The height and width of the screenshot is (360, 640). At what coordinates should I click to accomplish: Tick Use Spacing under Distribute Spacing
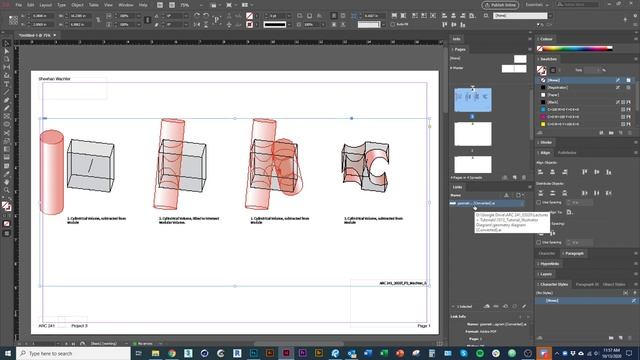(x=539, y=242)
